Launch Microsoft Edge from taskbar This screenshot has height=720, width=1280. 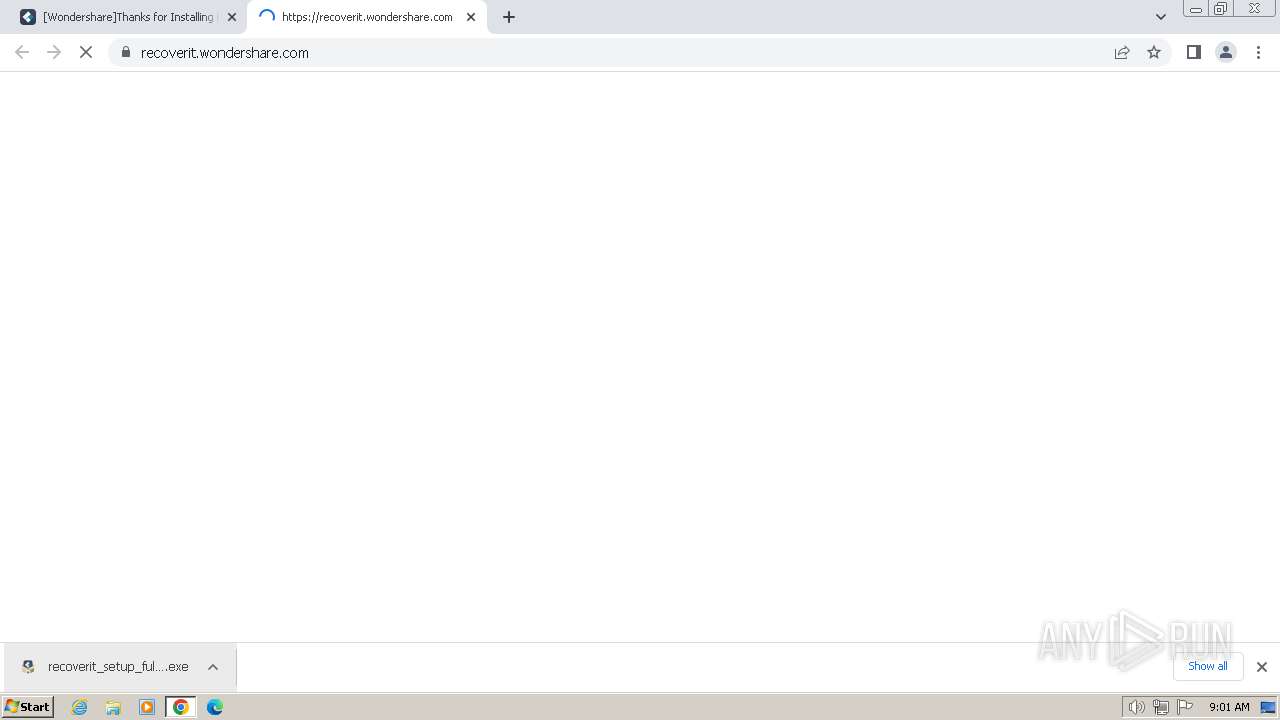(215, 707)
